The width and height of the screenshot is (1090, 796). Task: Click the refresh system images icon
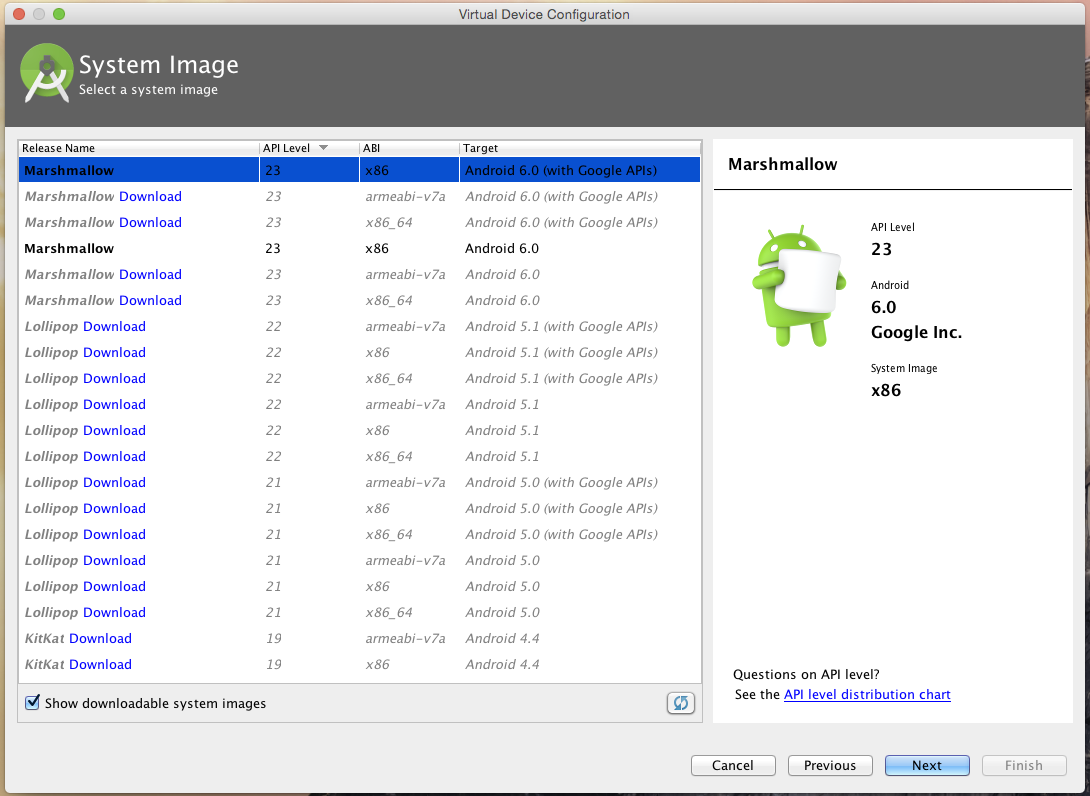tap(680, 703)
